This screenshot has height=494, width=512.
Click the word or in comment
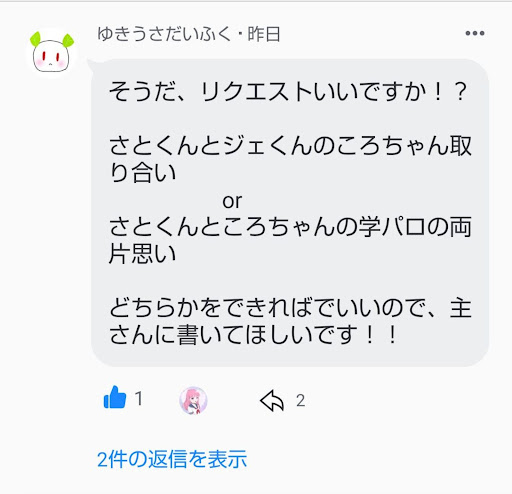pyautogui.click(x=232, y=201)
